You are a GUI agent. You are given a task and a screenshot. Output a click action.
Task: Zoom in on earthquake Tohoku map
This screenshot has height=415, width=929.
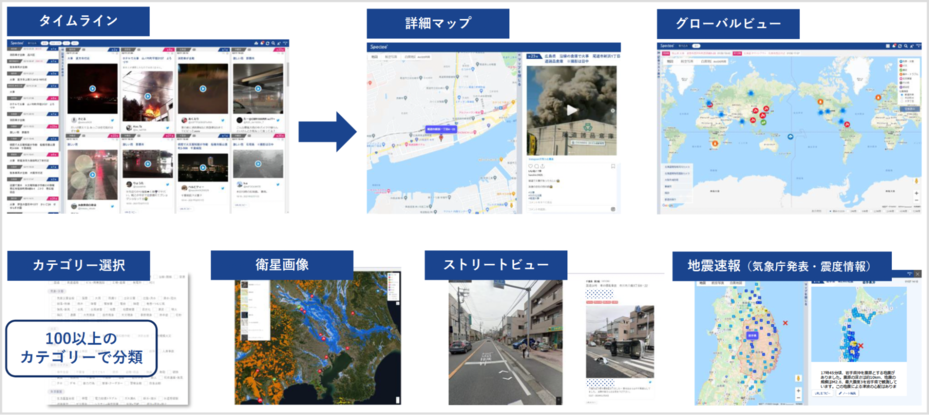pyautogui.click(x=799, y=391)
